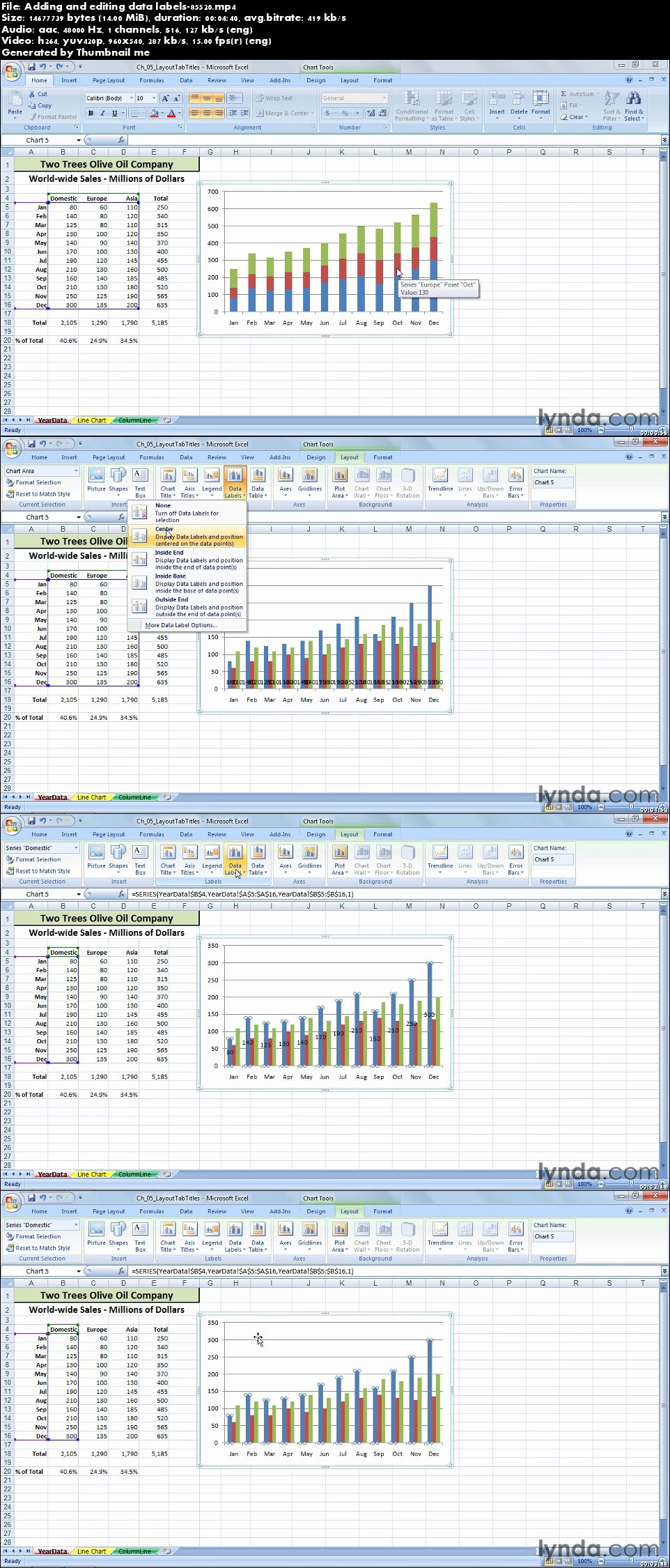Viewport: 670px width, 1568px height.
Task: Choose the Inside Base data labels option
Action: point(188,583)
